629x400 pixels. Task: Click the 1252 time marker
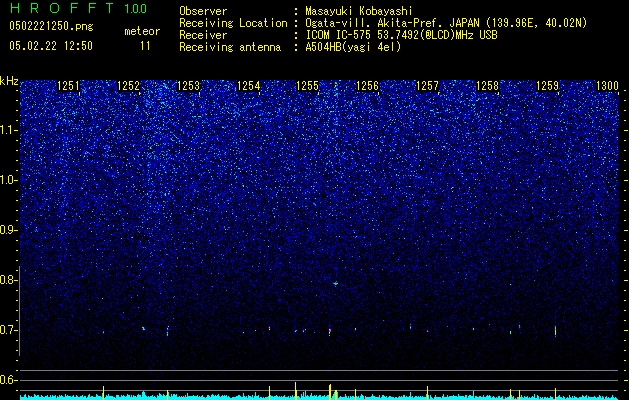(x=128, y=86)
